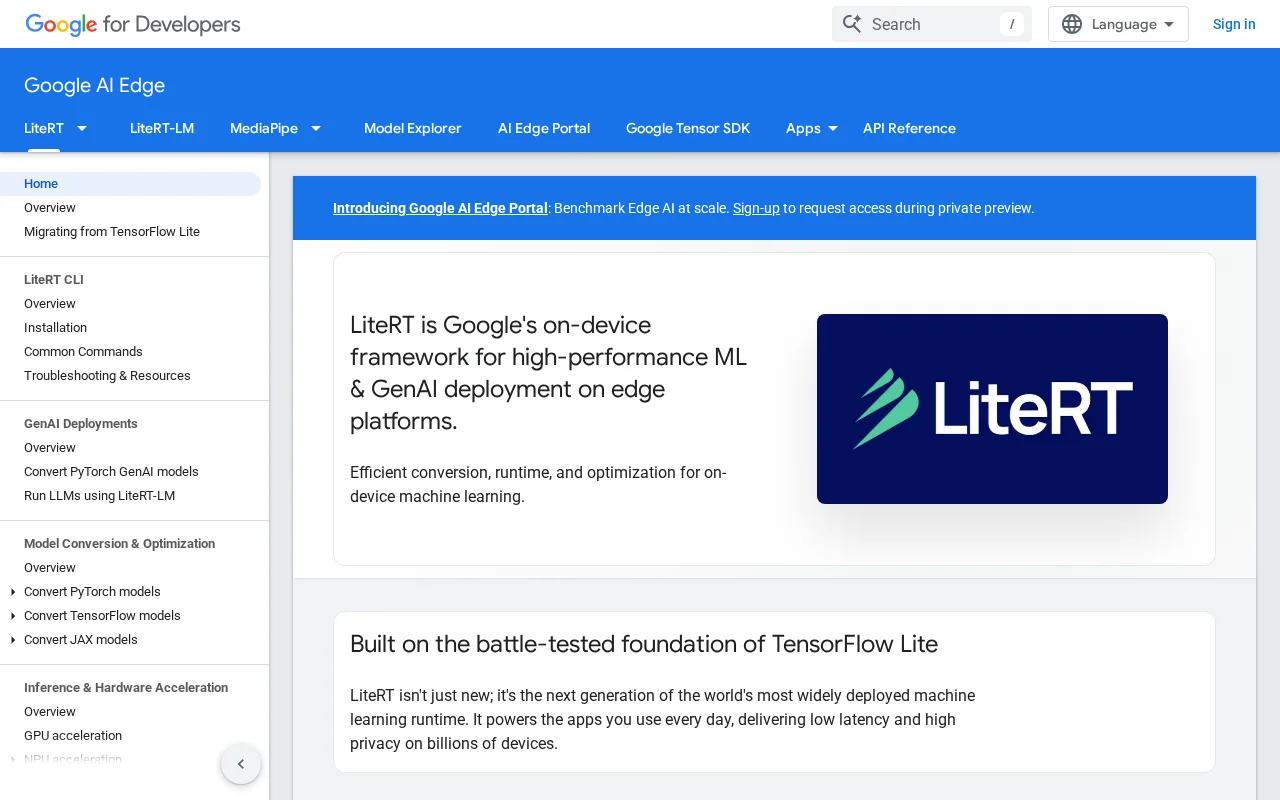Open Convert PyTorch models link
Screen dimensions: 1280x800
pos(92,592)
